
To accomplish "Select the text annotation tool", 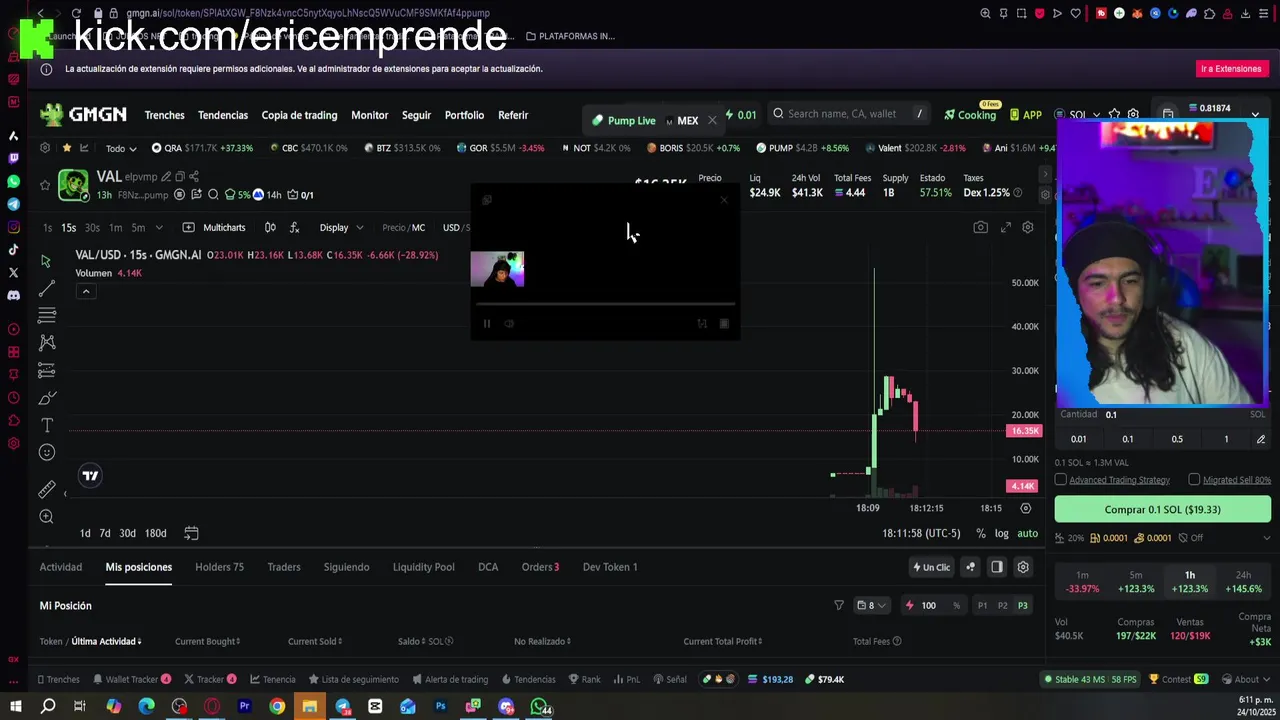I will 46,425.
